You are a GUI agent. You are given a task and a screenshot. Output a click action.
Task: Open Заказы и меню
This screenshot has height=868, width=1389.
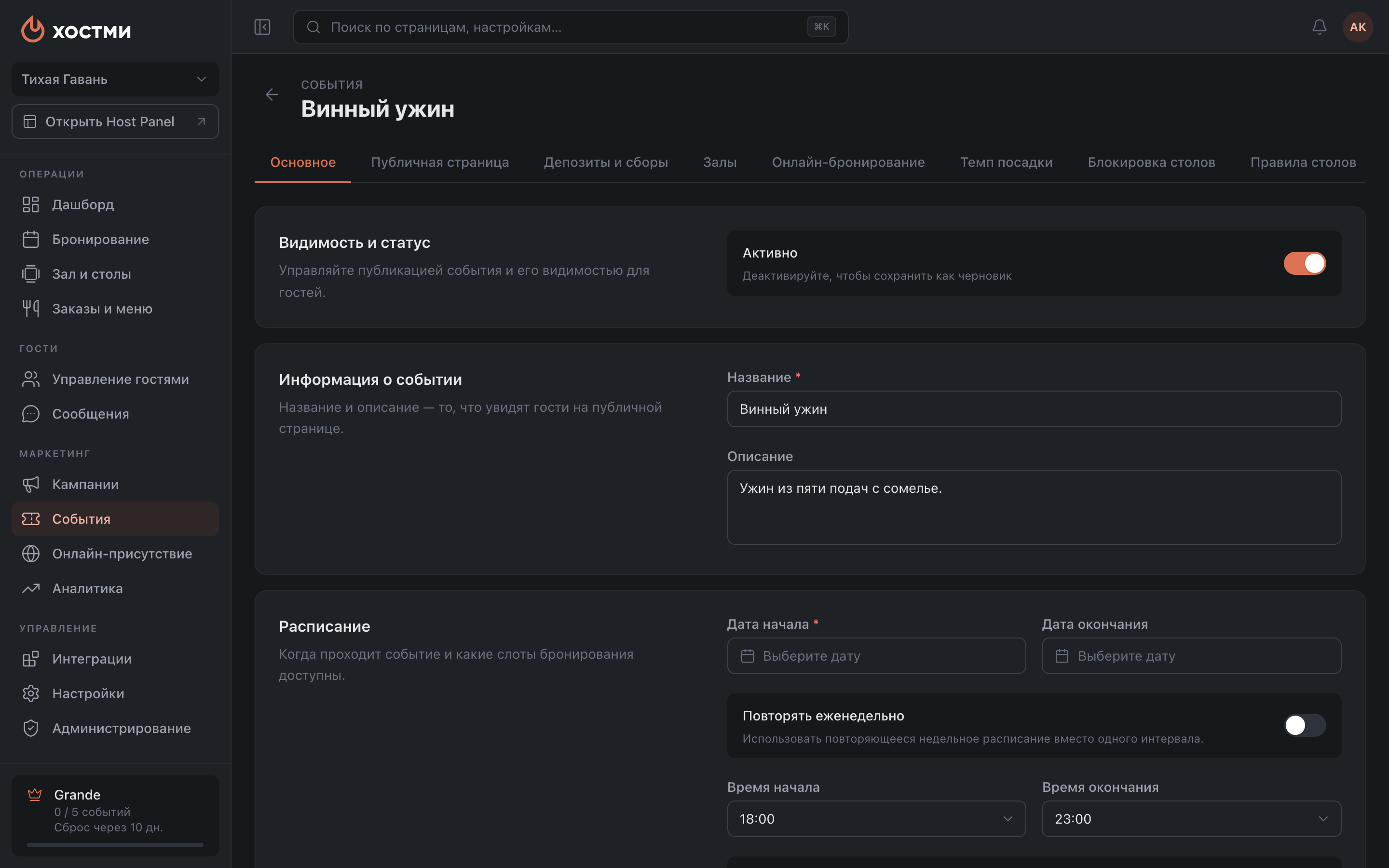(115, 309)
